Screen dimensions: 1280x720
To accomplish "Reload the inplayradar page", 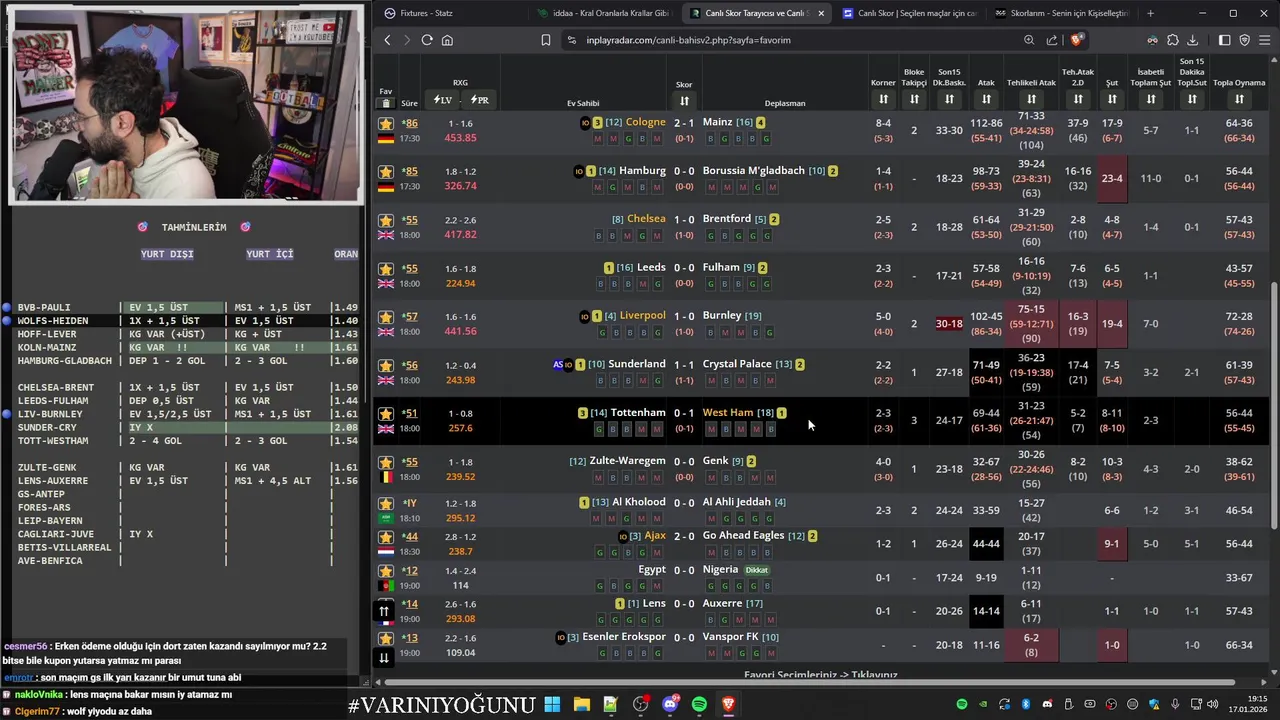I will pos(427,40).
